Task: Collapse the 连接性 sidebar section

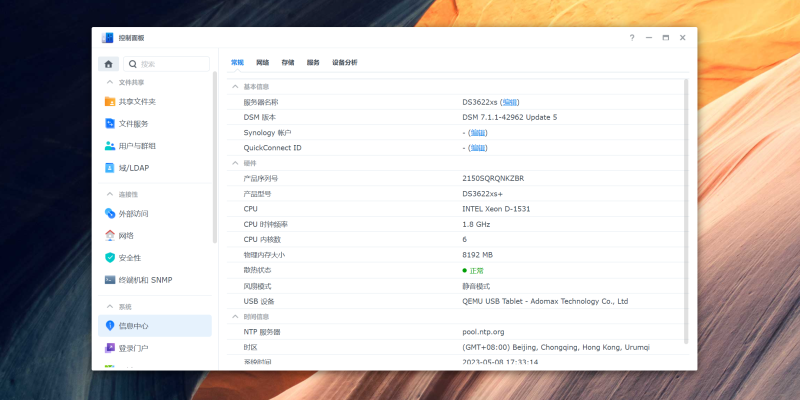Action: [109, 194]
